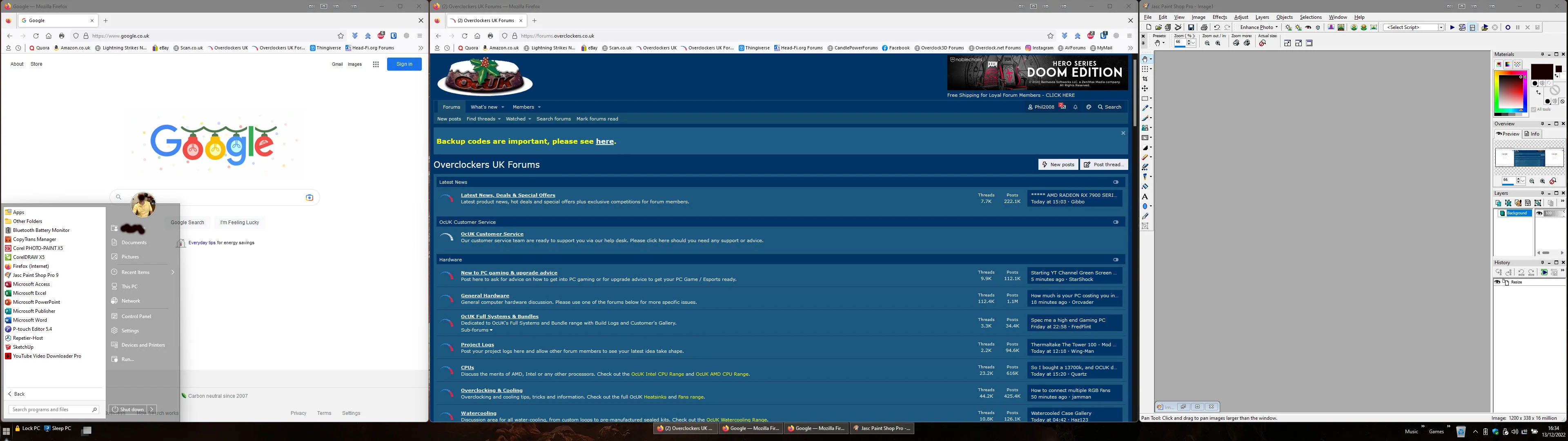Click the Post thread button on forum

click(1104, 165)
